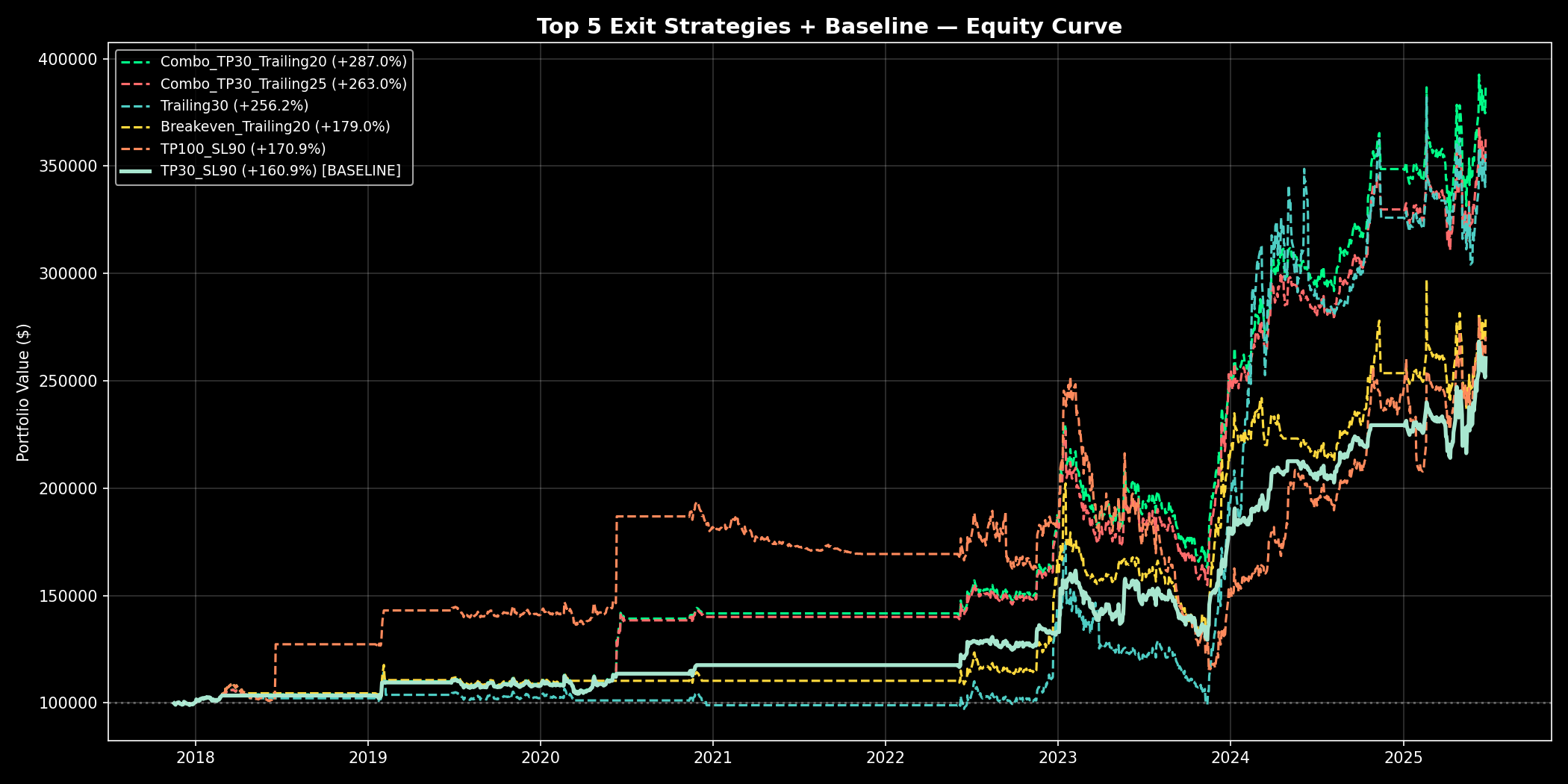
Task: Click the chart title text
Action: [x=829, y=26]
